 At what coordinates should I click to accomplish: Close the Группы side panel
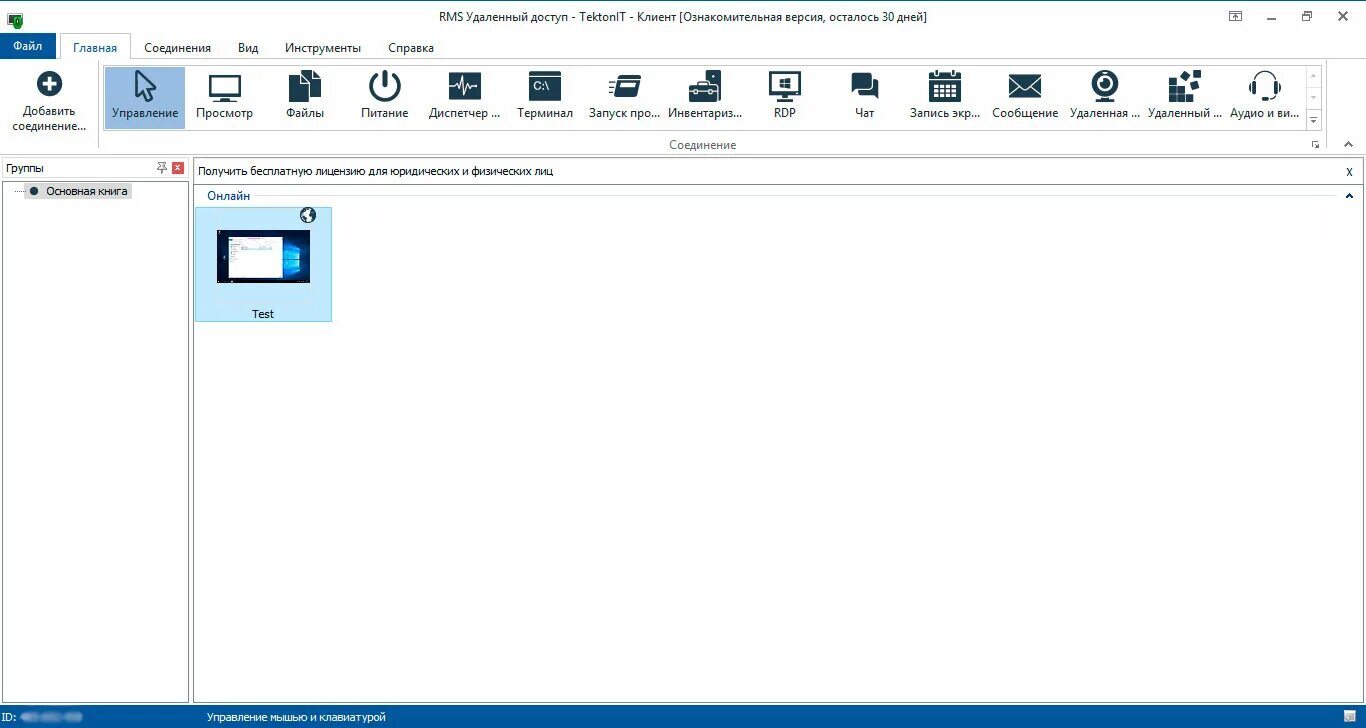coord(178,168)
